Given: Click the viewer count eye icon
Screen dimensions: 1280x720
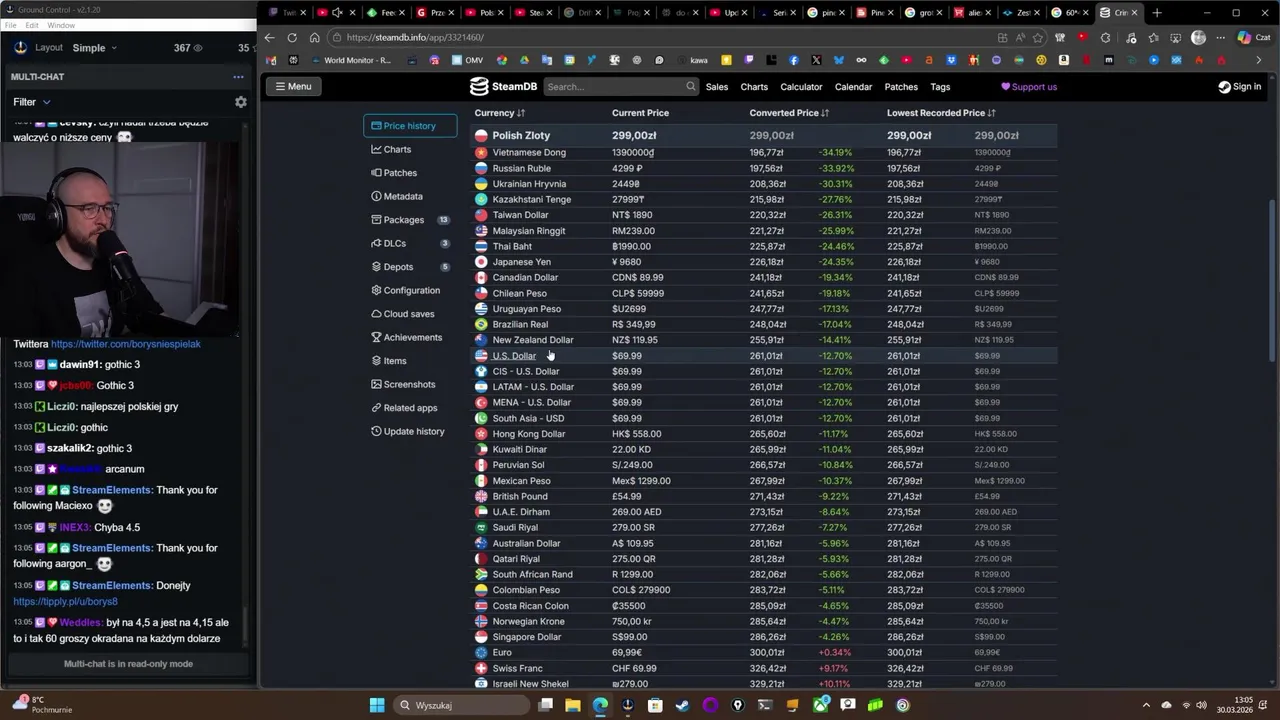Looking at the screenshot, I should (197, 48).
